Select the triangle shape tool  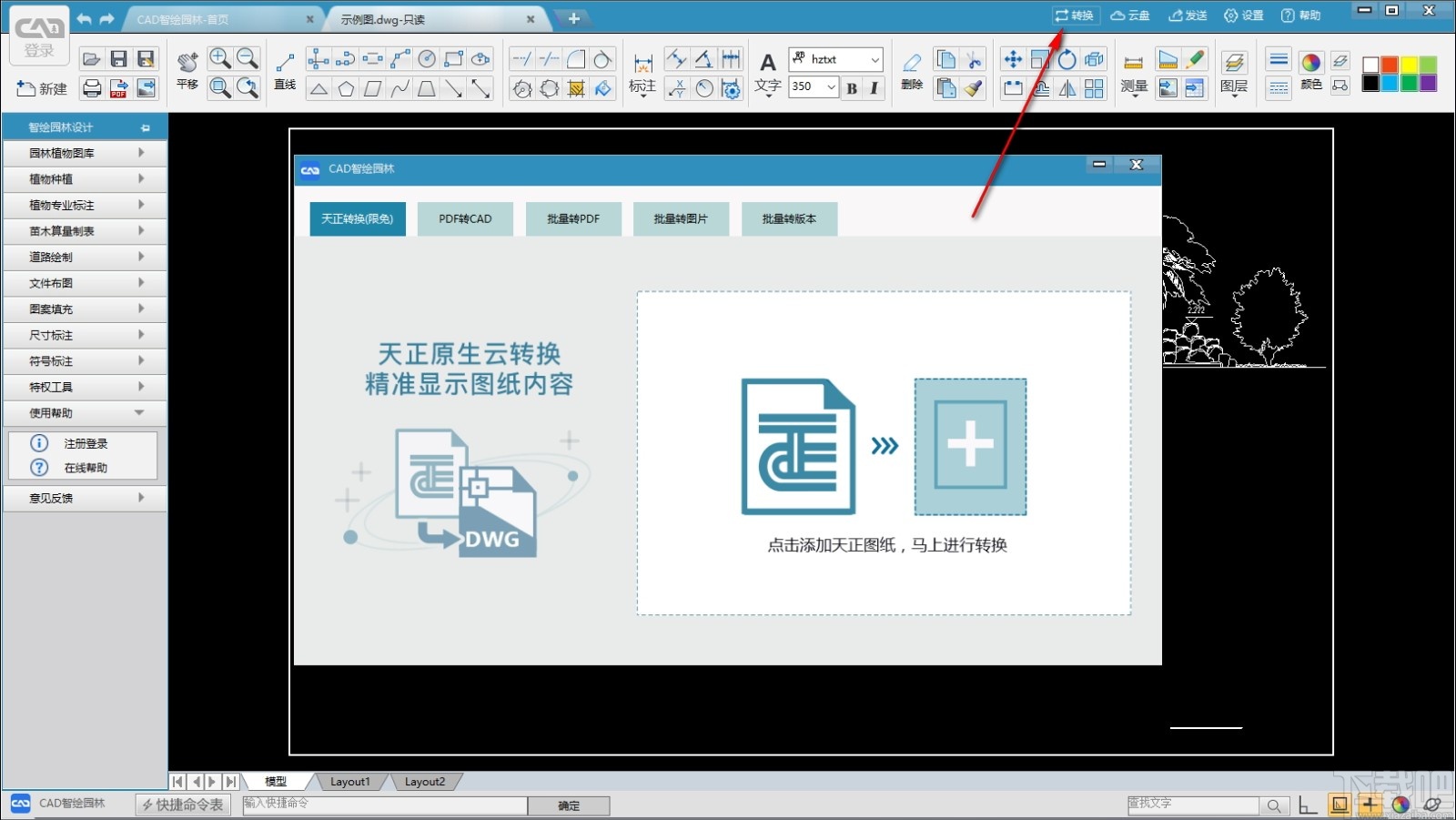318,88
